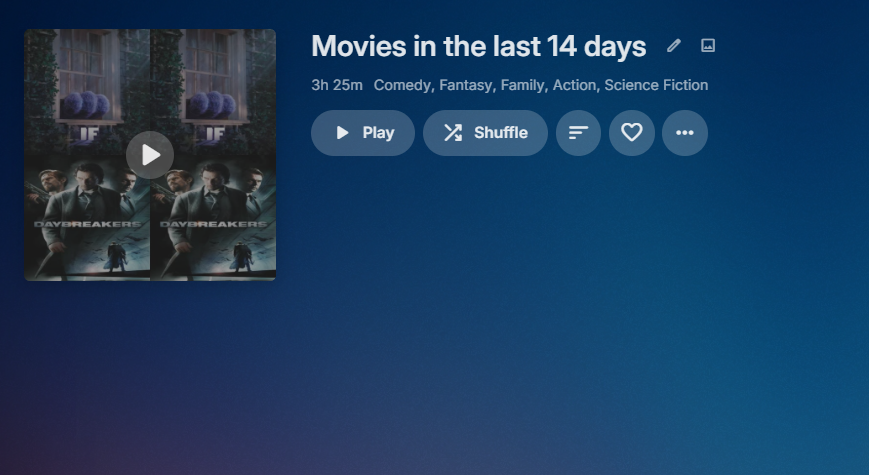Click the Shuffle button label
The image size is (869, 475).
(501, 133)
